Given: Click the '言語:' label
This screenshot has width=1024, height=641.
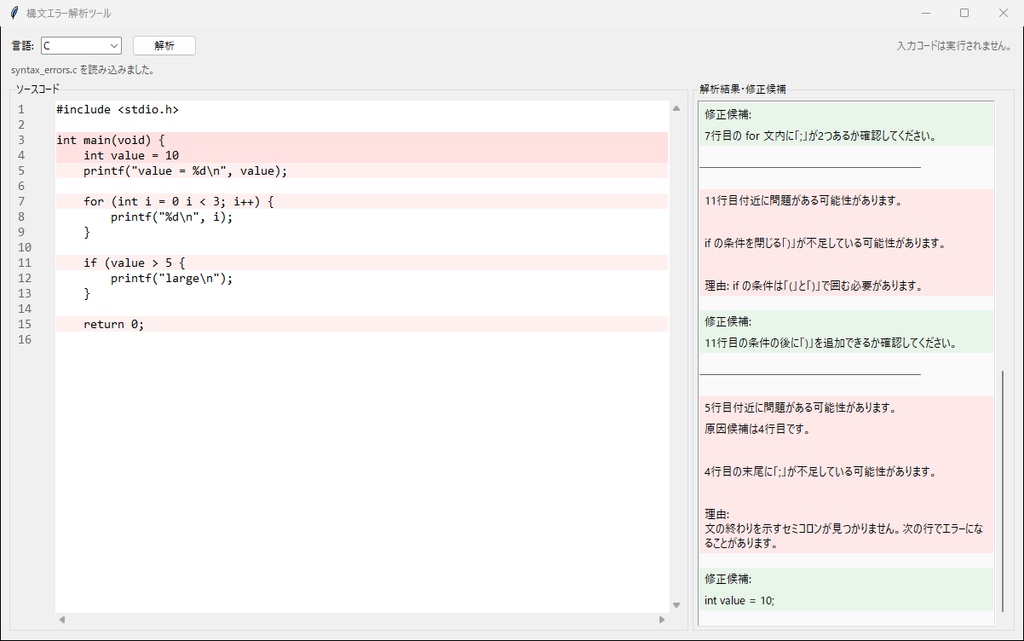Looking at the screenshot, I should (x=23, y=46).
